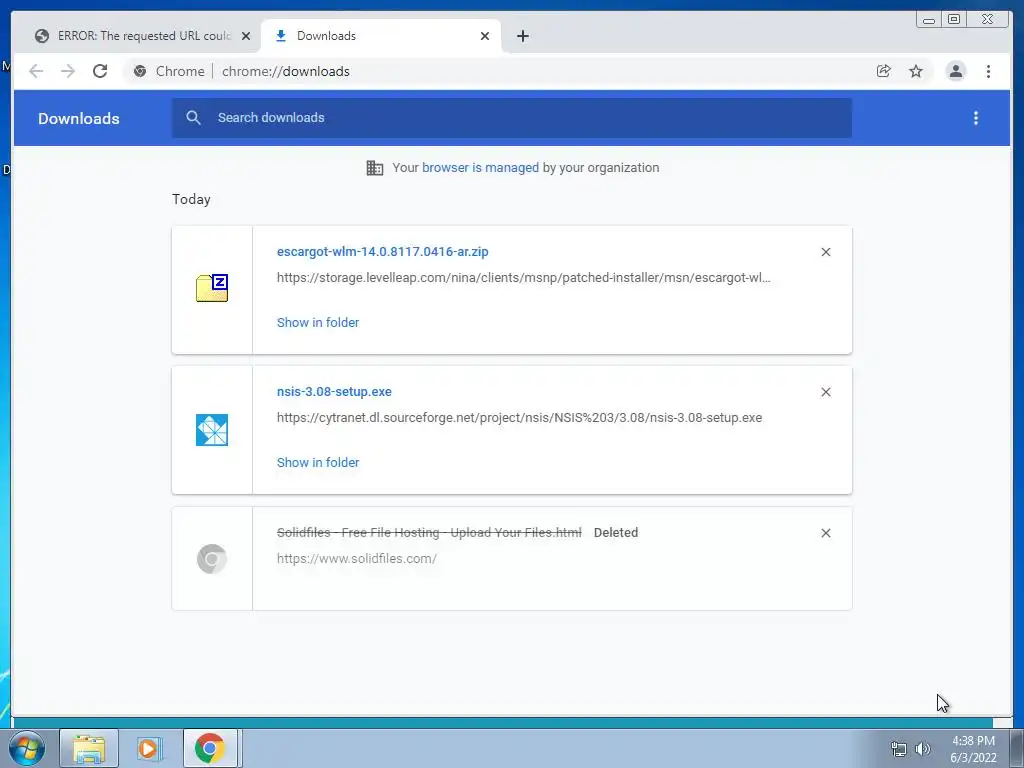Remove the deleted Solidfiles entry from list
1024x768 pixels.
pos(825,533)
